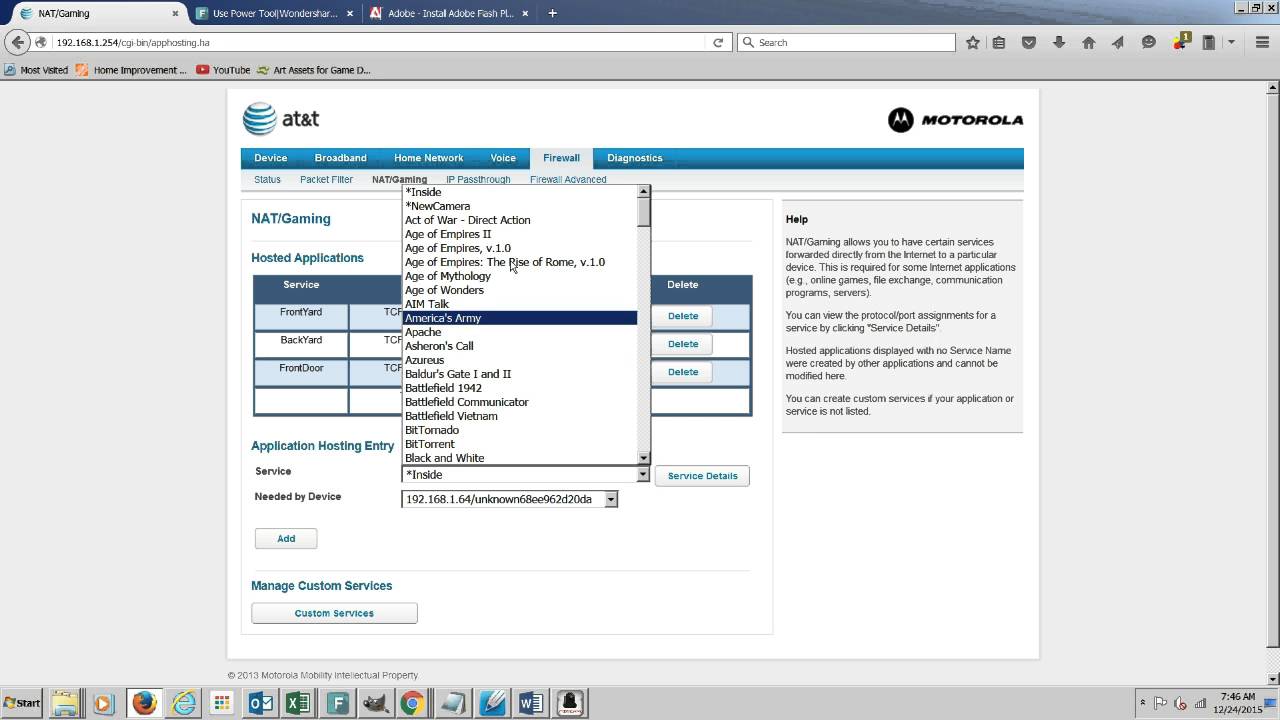Image resolution: width=1280 pixels, height=720 pixels.
Task: Open the YouTube bookmark
Action: point(223,70)
